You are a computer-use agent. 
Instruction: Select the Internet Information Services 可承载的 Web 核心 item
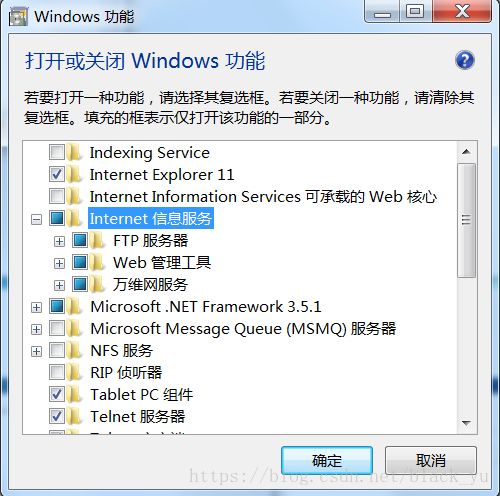pos(263,196)
